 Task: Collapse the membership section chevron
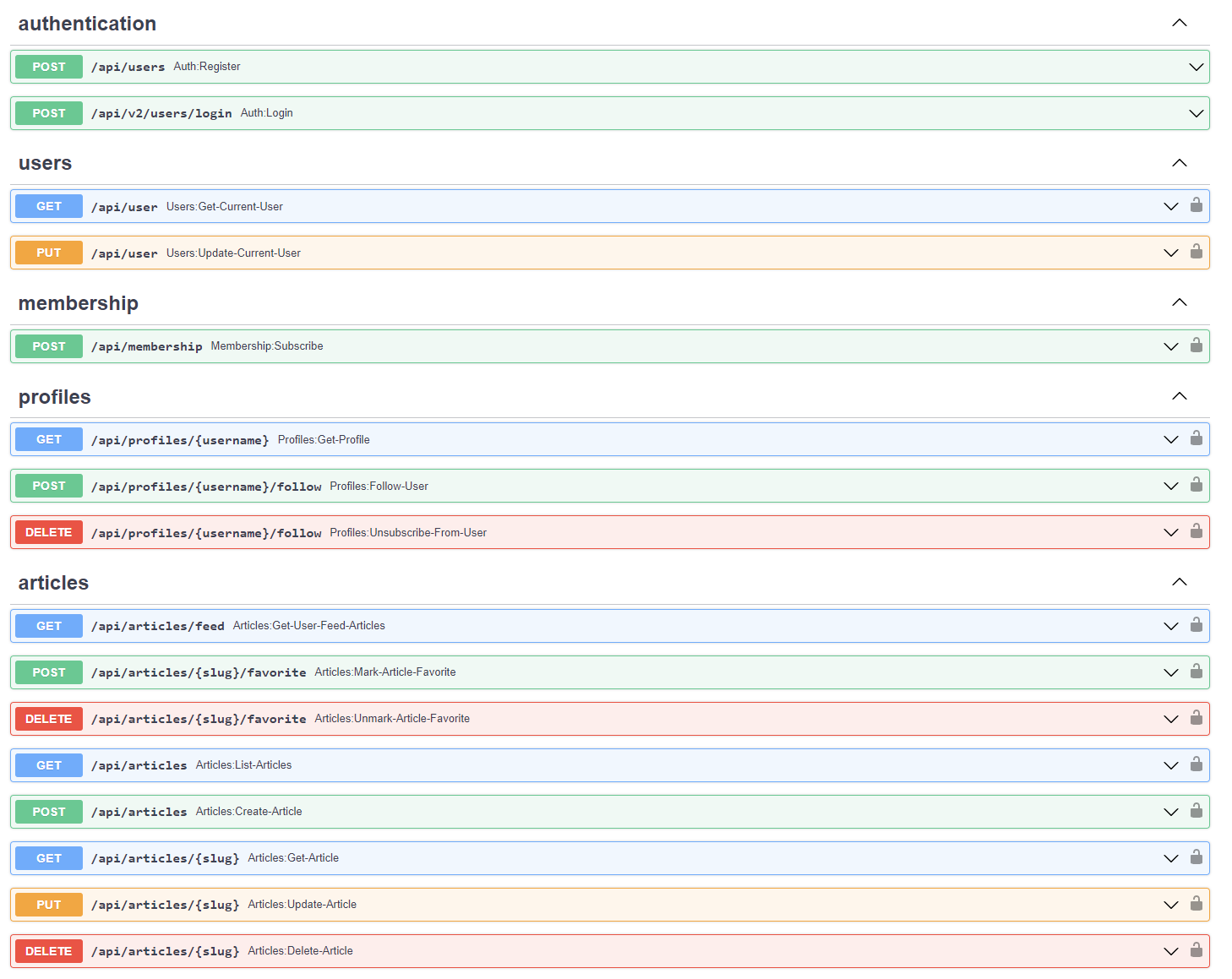click(1180, 302)
